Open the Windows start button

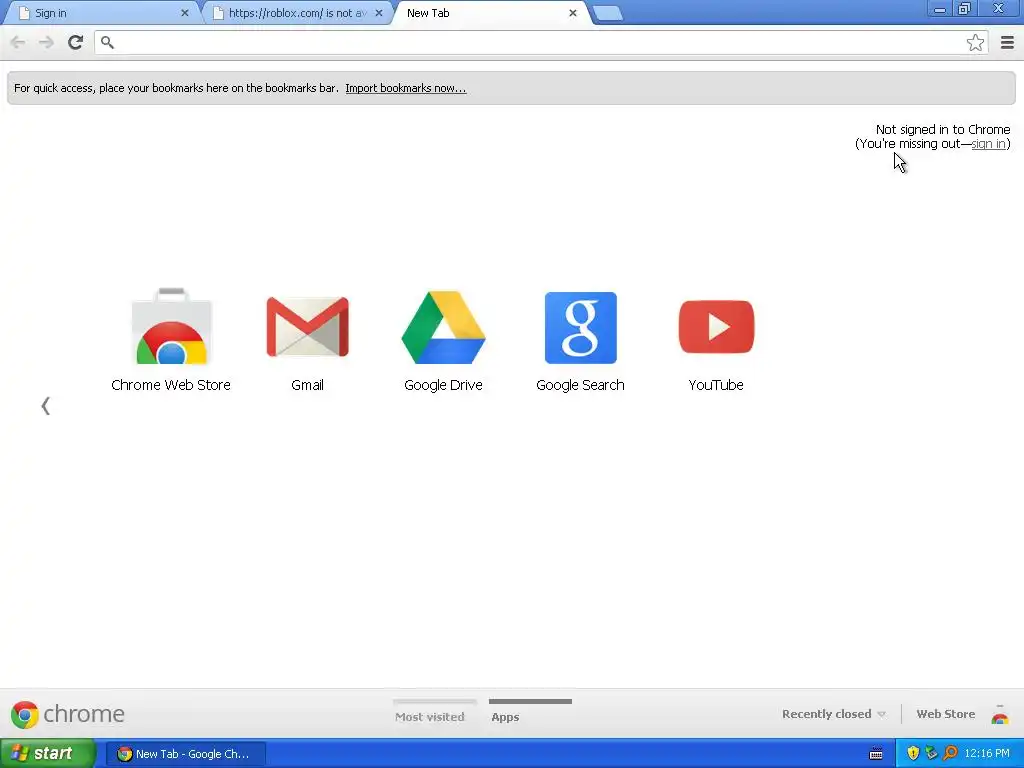click(x=48, y=754)
